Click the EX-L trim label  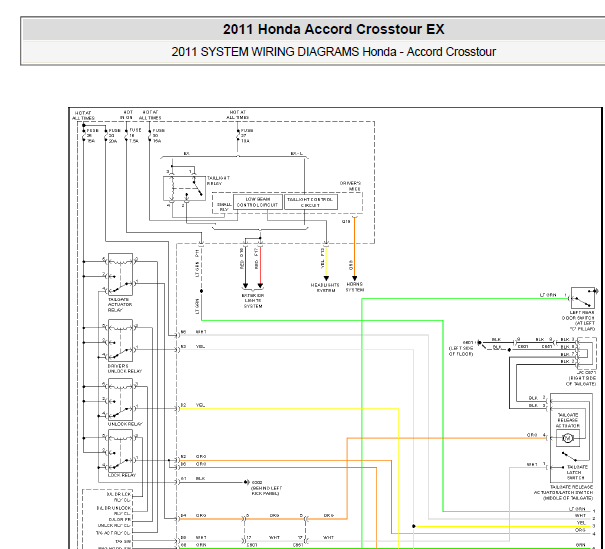click(x=296, y=154)
